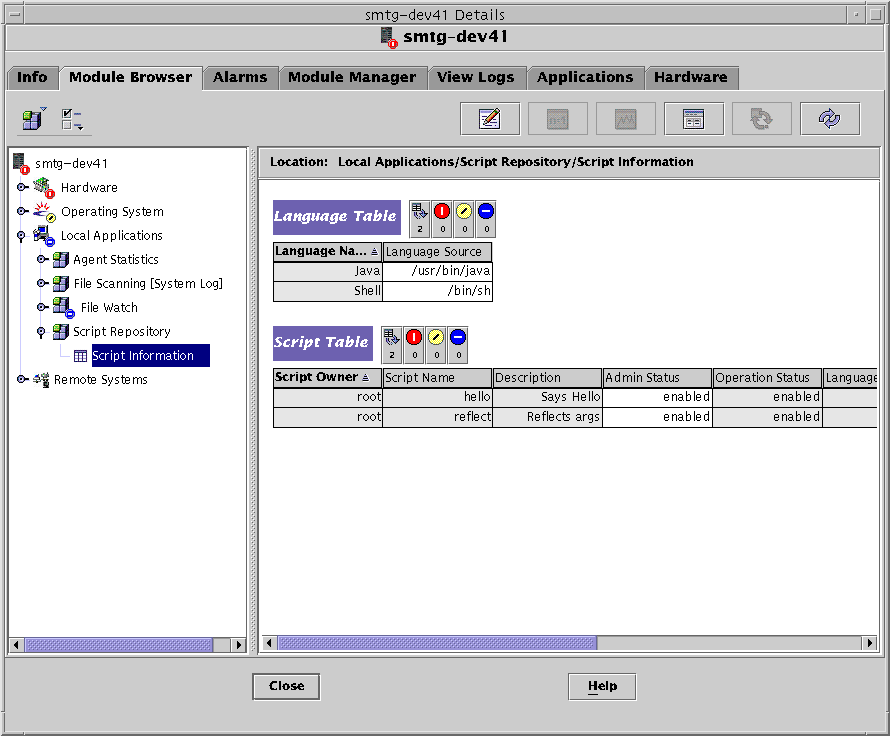The width and height of the screenshot is (890, 736).
Task: Click the disabled graph chart toolbar button
Action: (x=625, y=119)
